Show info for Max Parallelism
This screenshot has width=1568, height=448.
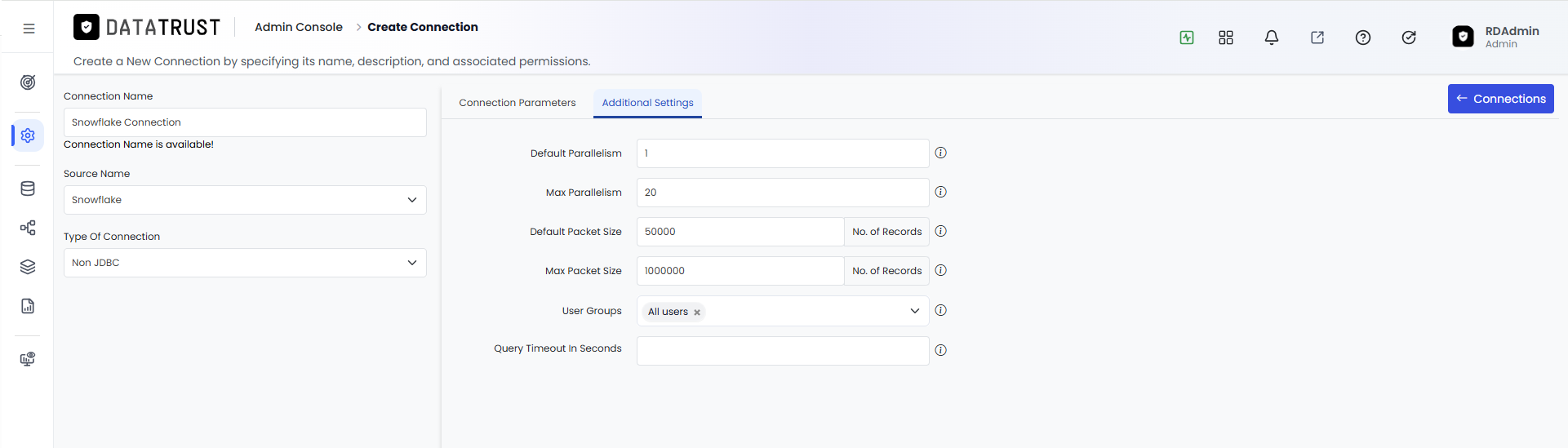click(941, 192)
